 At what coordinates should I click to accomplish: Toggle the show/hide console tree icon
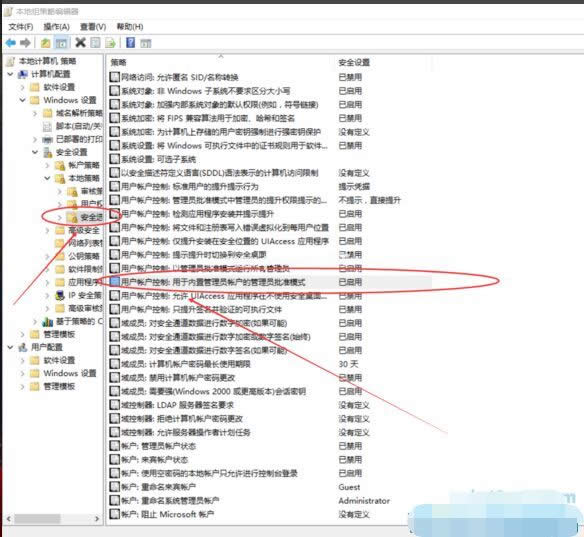[61, 43]
